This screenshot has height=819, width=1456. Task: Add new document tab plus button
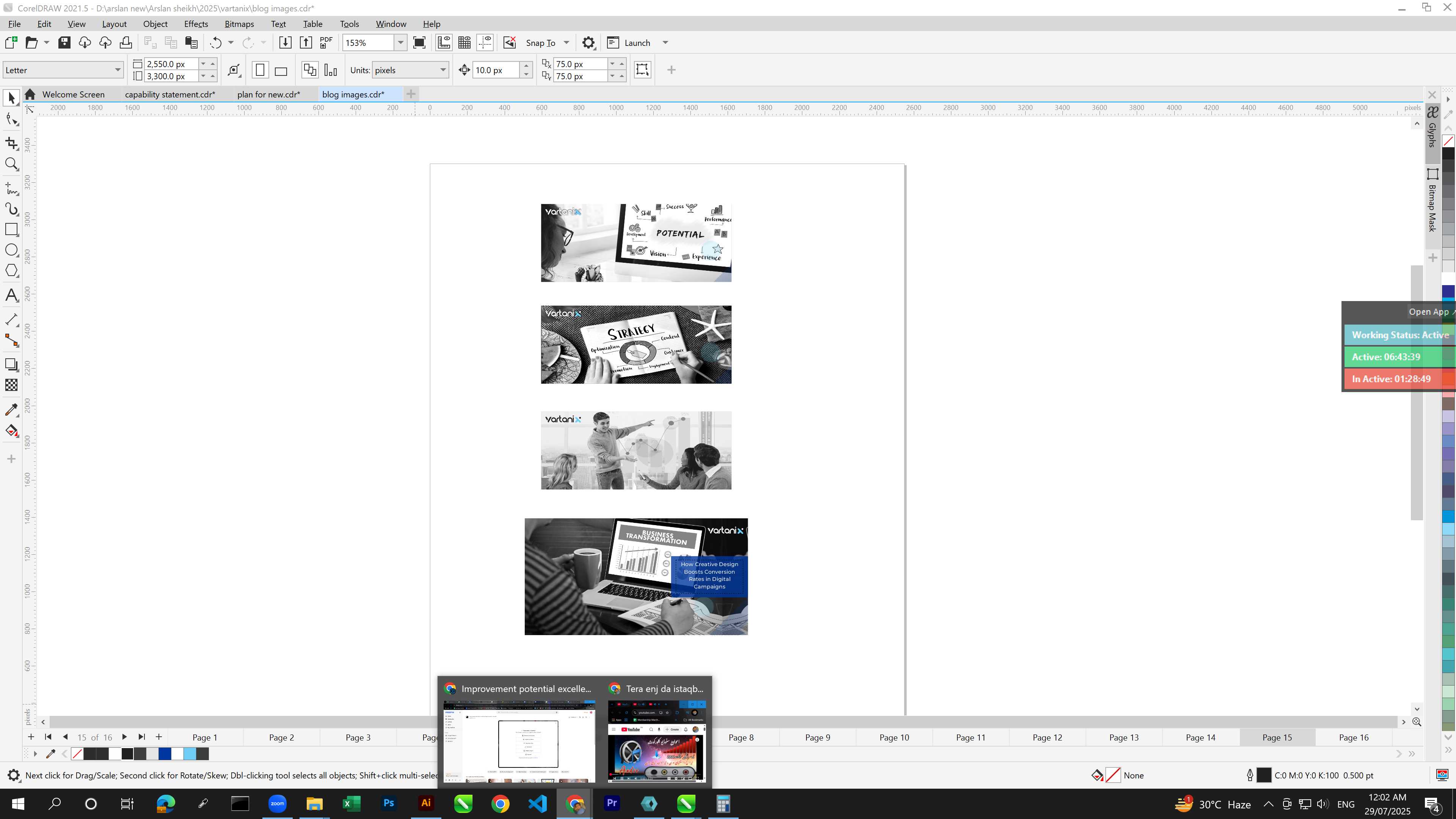click(x=411, y=94)
